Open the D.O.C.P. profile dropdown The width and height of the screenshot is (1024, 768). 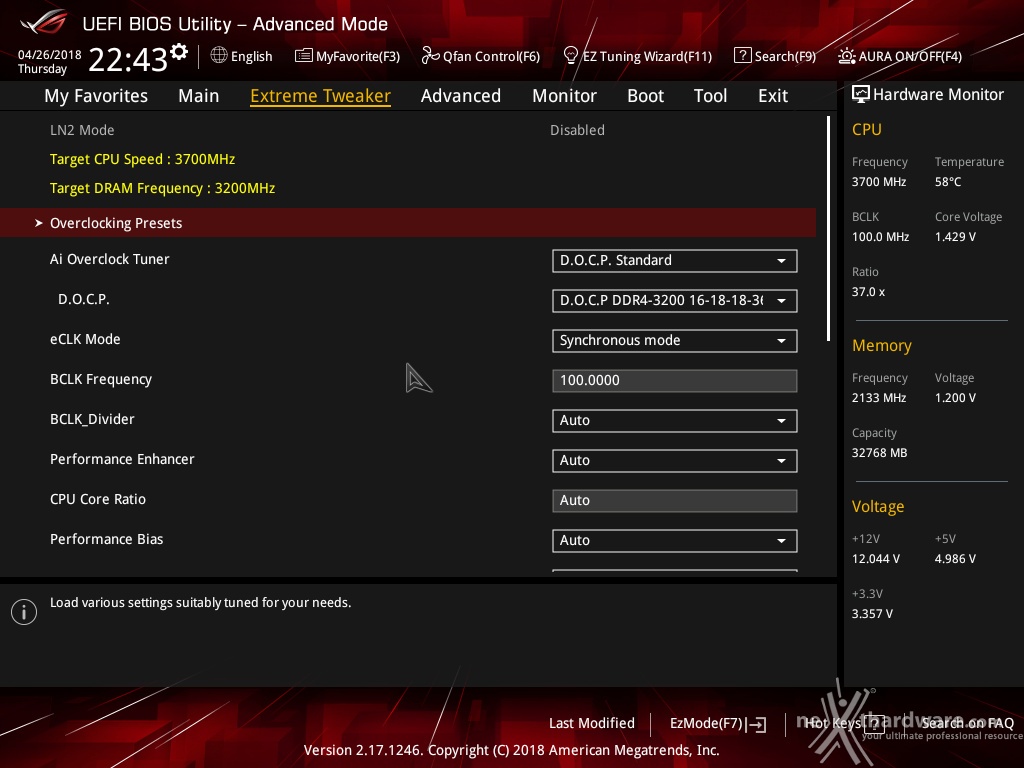coord(675,300)
